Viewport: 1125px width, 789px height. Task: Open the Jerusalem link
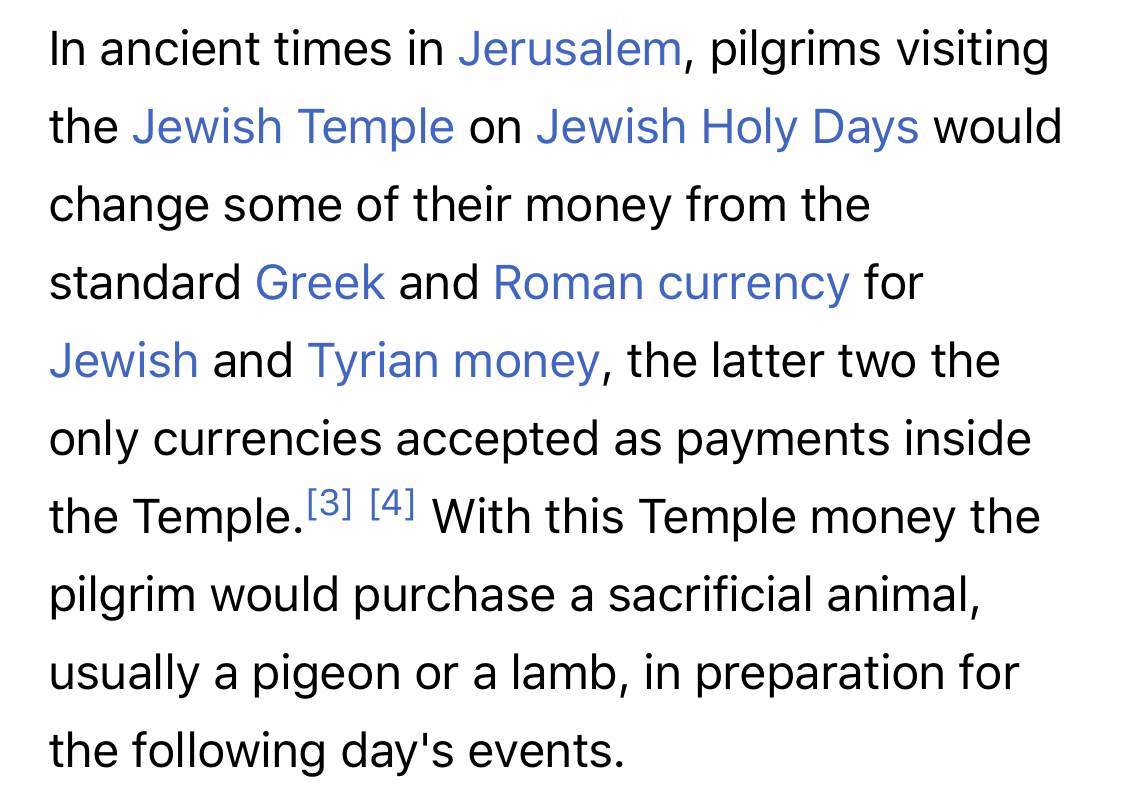(570, 49)
